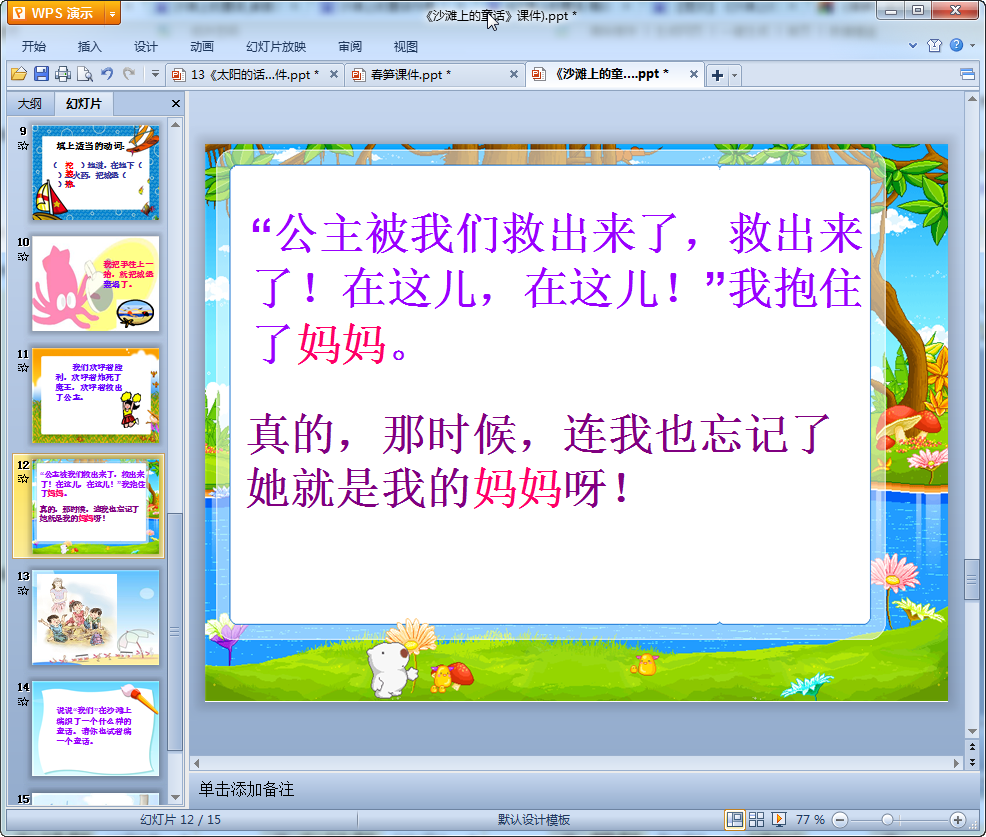Click the Undo arrow icon
This screenshot has width=986, height=837.
(107, 74)
